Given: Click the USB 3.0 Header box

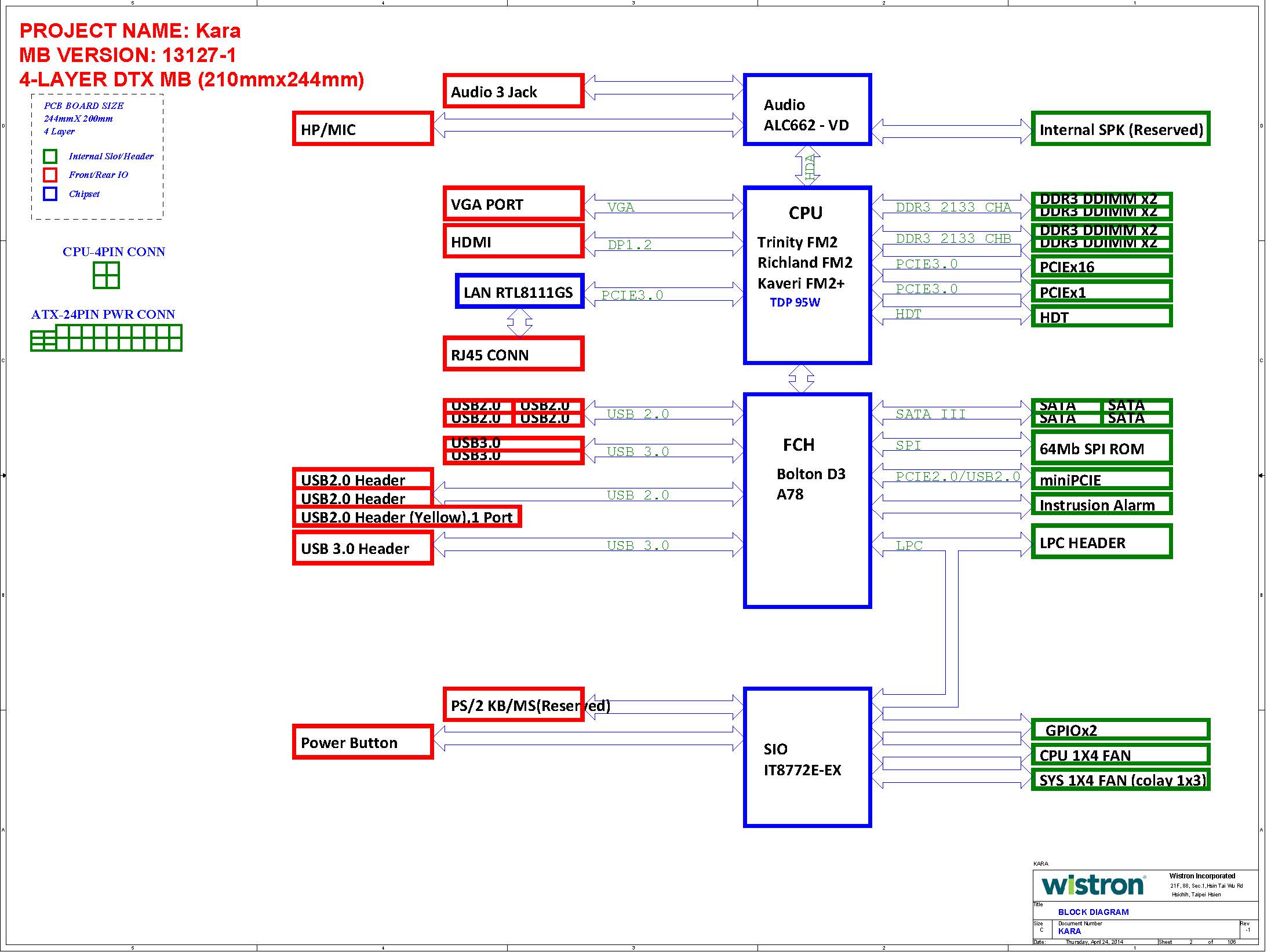Looking at the screenshot, I should tap(363, 548).
